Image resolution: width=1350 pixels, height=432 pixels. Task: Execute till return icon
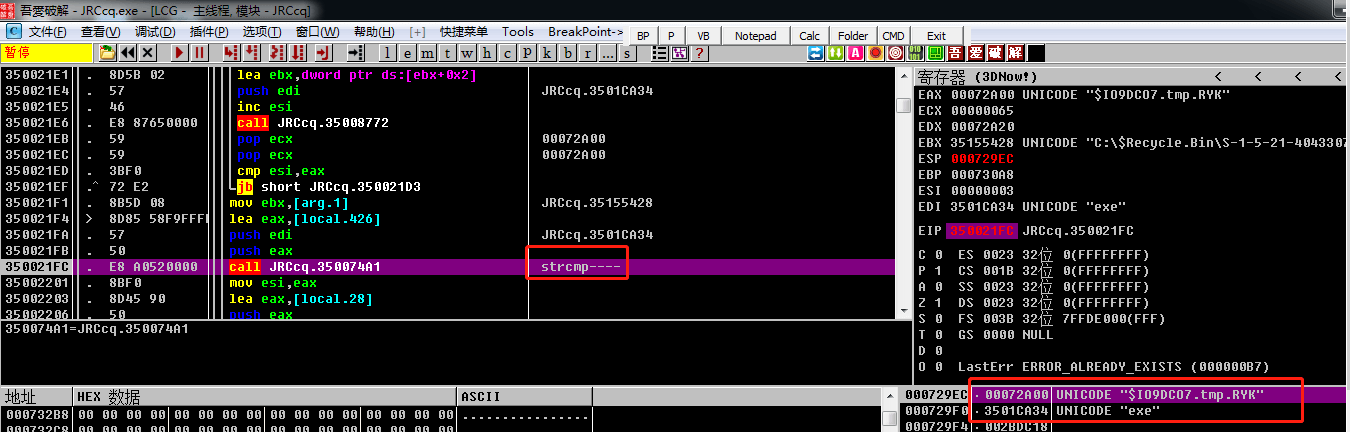pos(323,52)
